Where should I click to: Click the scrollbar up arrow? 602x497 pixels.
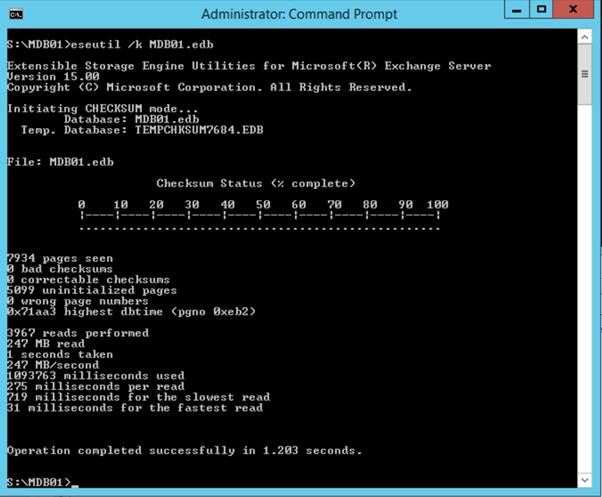click(585, 37)
